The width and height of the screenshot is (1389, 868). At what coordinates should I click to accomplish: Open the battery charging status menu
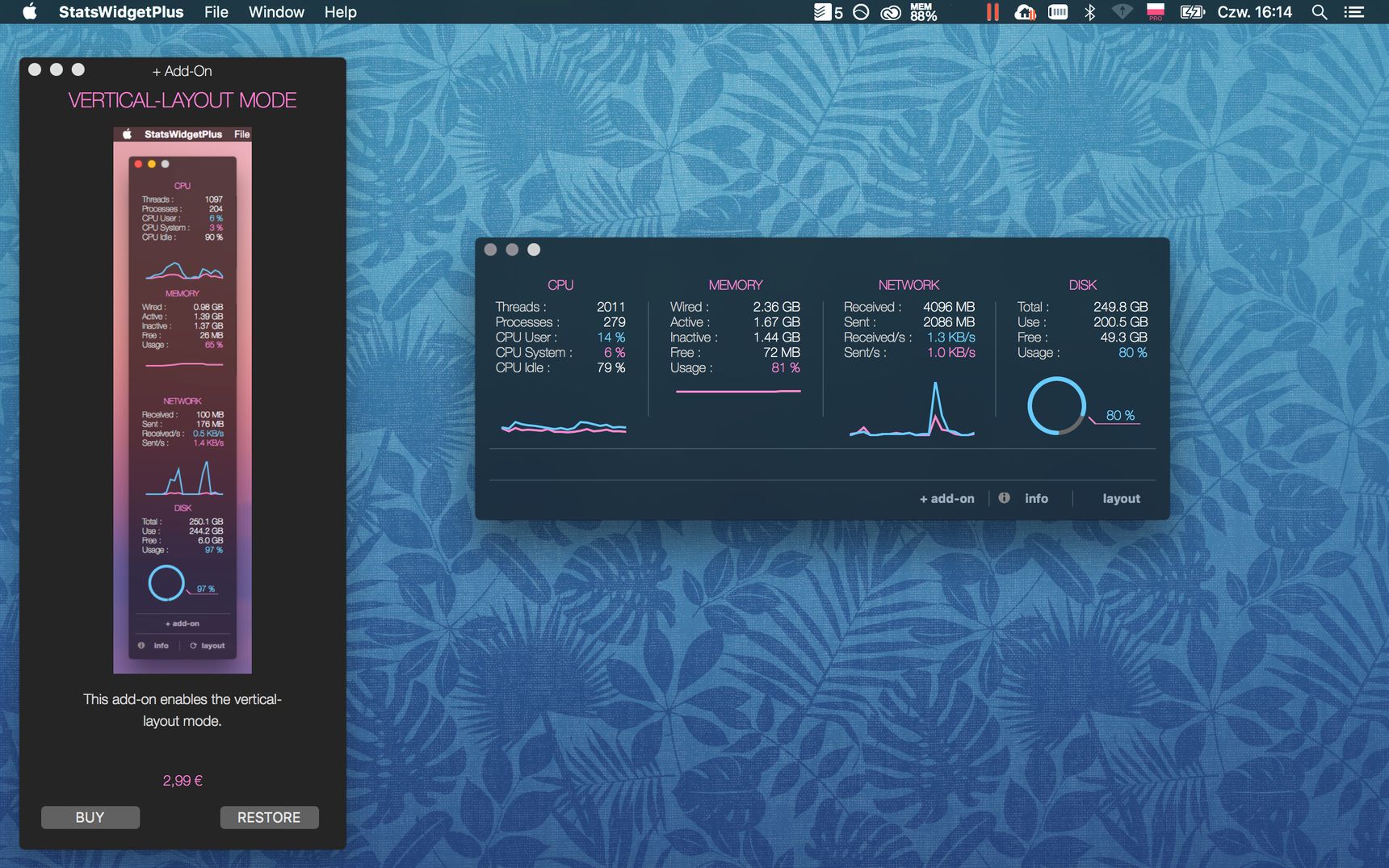tap(1192, 11)
